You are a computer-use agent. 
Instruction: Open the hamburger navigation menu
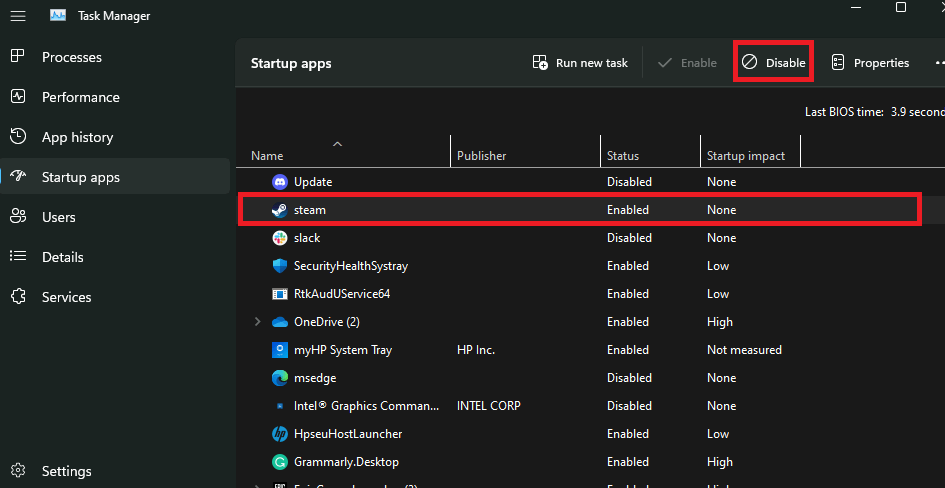tap(18, 16)
